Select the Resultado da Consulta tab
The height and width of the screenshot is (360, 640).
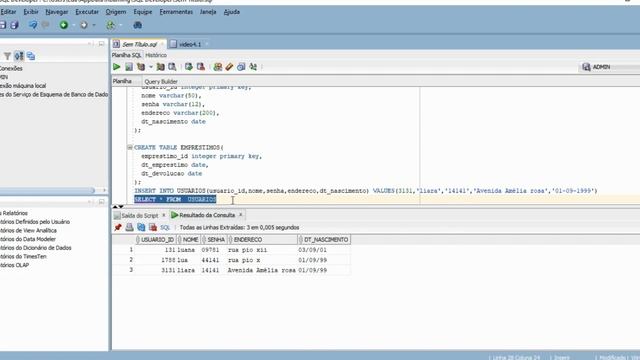point(207,215)
